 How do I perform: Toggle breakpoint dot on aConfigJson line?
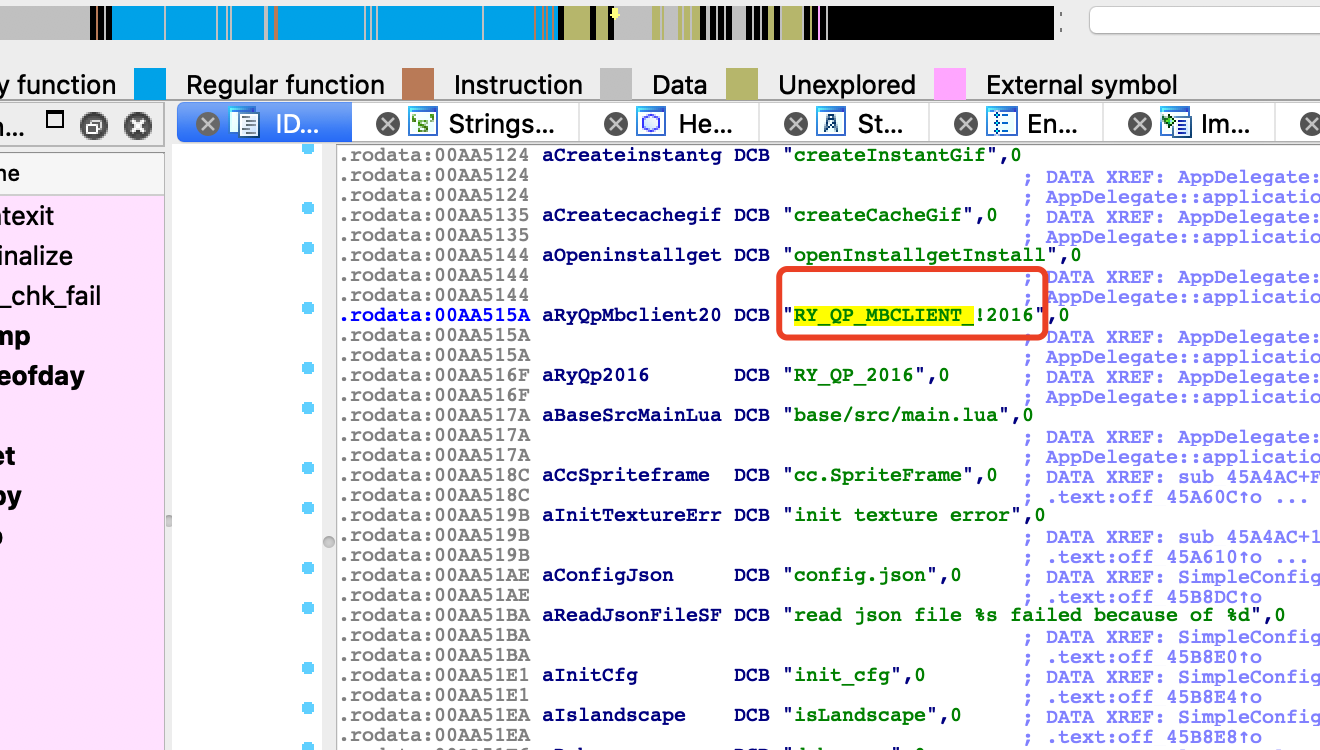tap(308, 568)
